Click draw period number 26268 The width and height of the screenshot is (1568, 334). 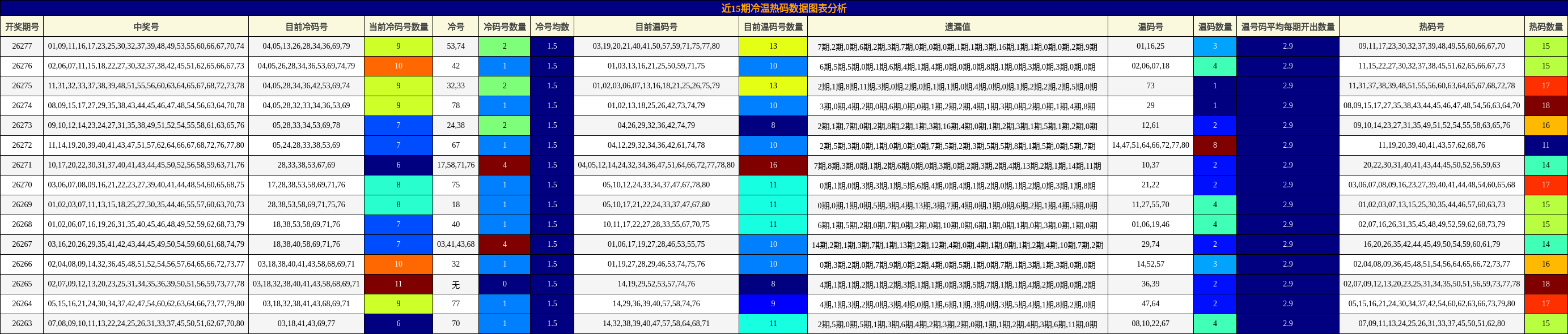click(x=22, y=224)
